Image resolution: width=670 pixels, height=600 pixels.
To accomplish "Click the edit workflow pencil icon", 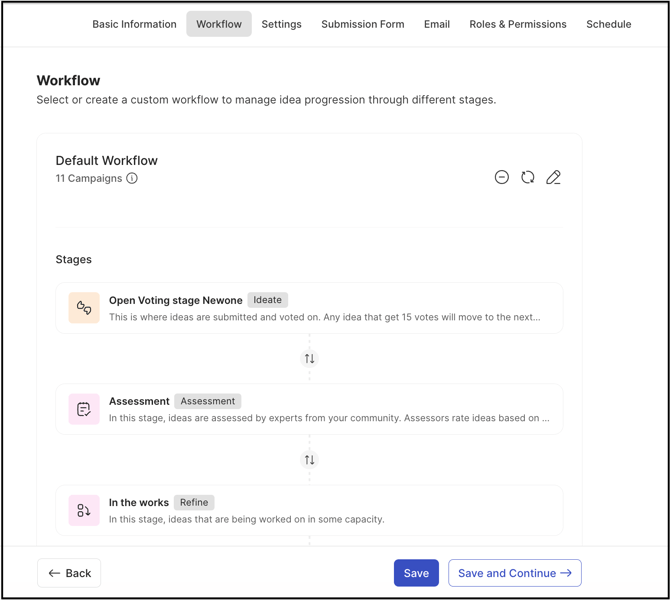I will pos(553,177).
